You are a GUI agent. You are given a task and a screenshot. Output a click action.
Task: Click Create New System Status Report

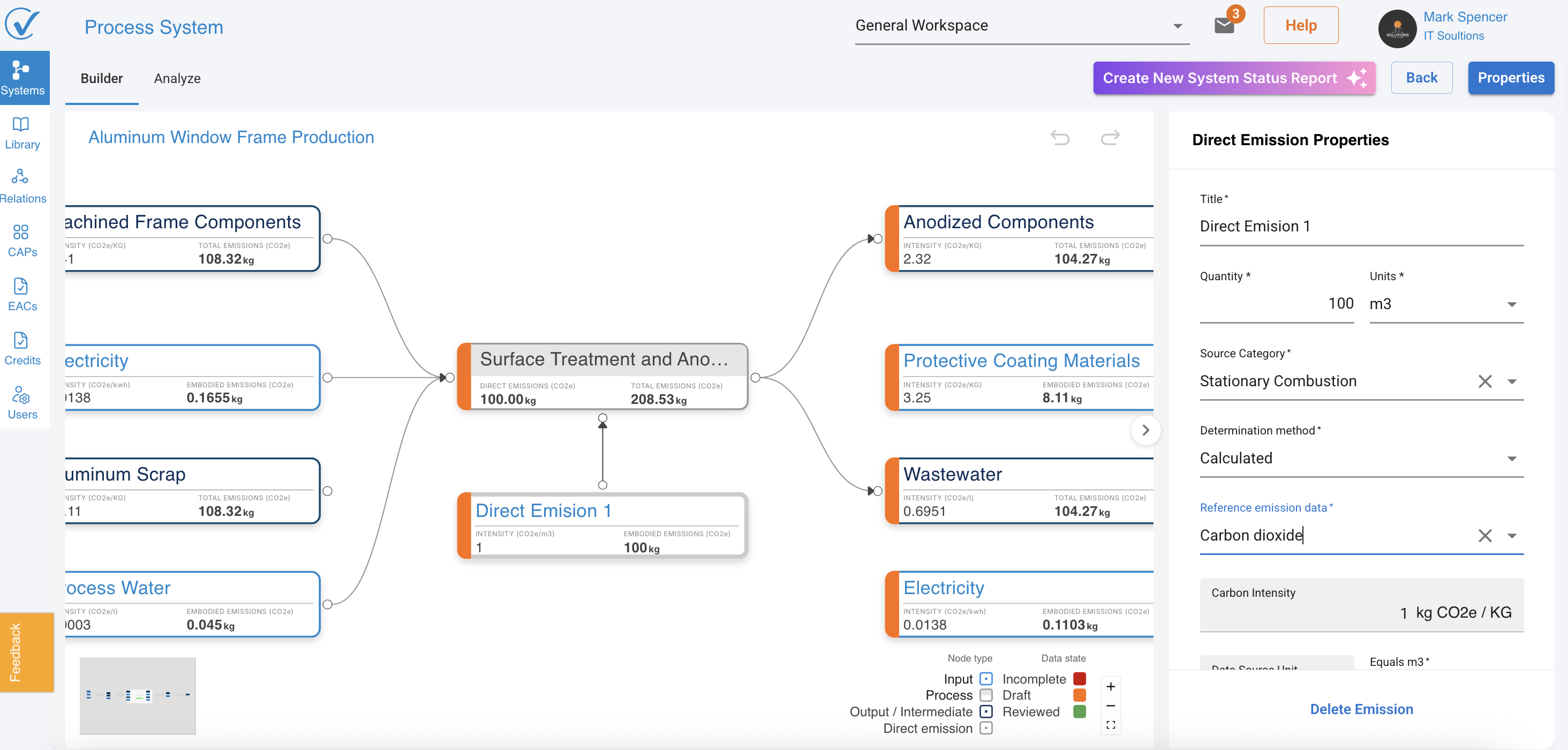tap(1234, 78)
